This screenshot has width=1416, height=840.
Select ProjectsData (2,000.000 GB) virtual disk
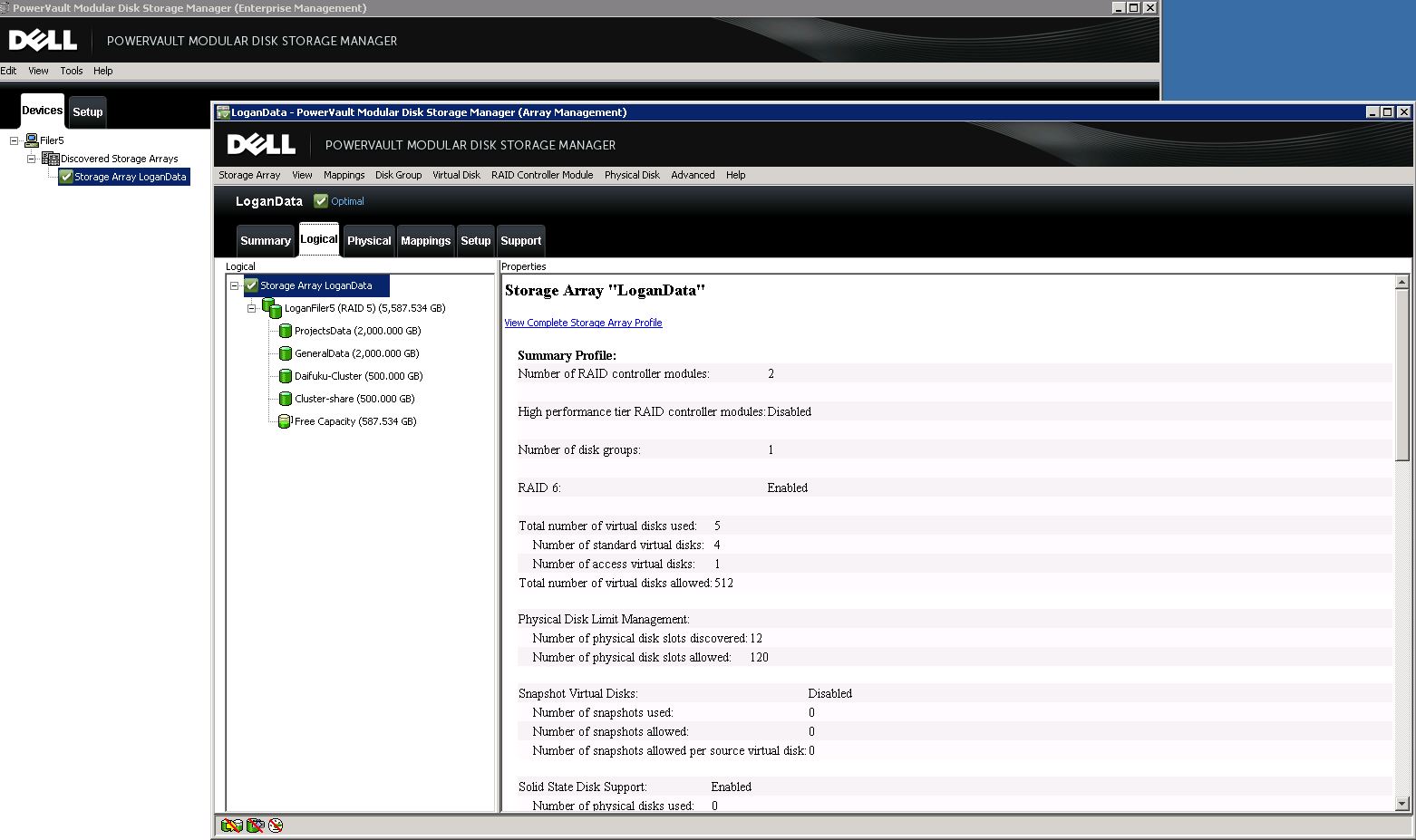[357, 331]
